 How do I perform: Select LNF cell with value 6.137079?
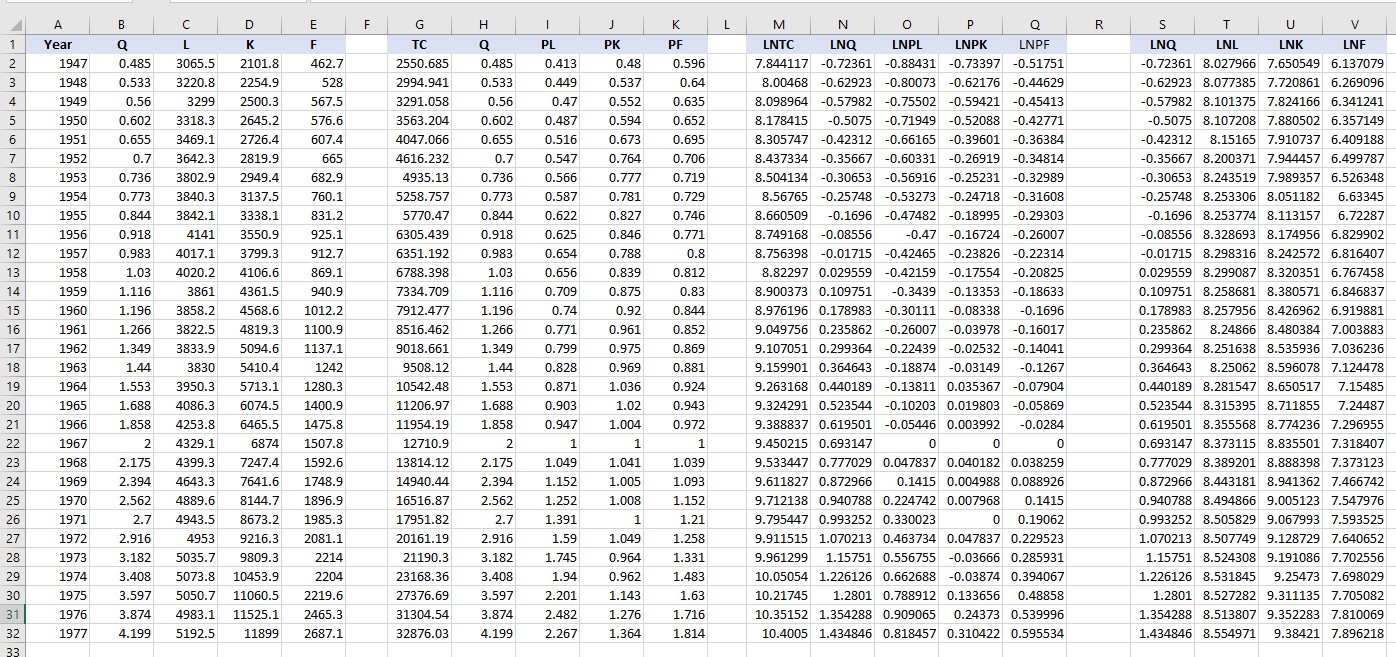[1355, 63]
